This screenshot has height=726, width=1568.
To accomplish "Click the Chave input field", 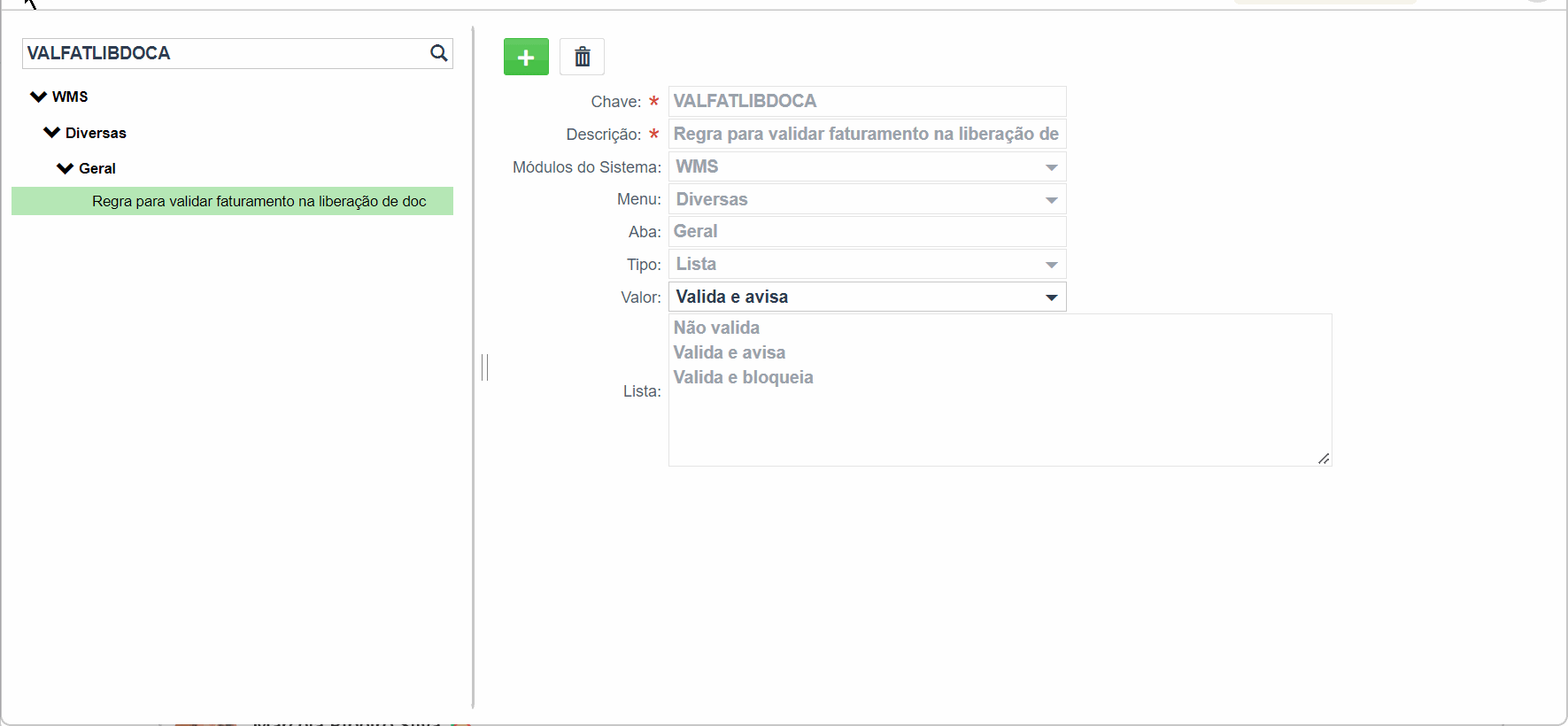I will tap(867, 101).
